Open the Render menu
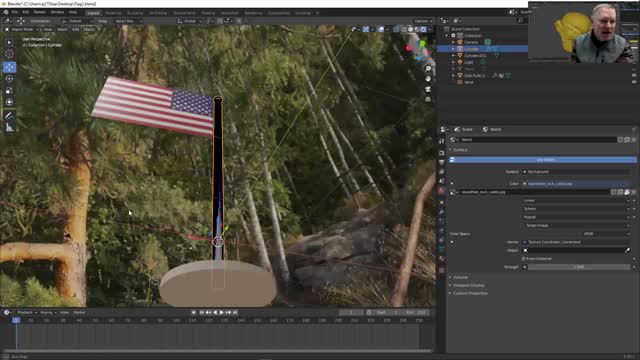 pos(39,12)
